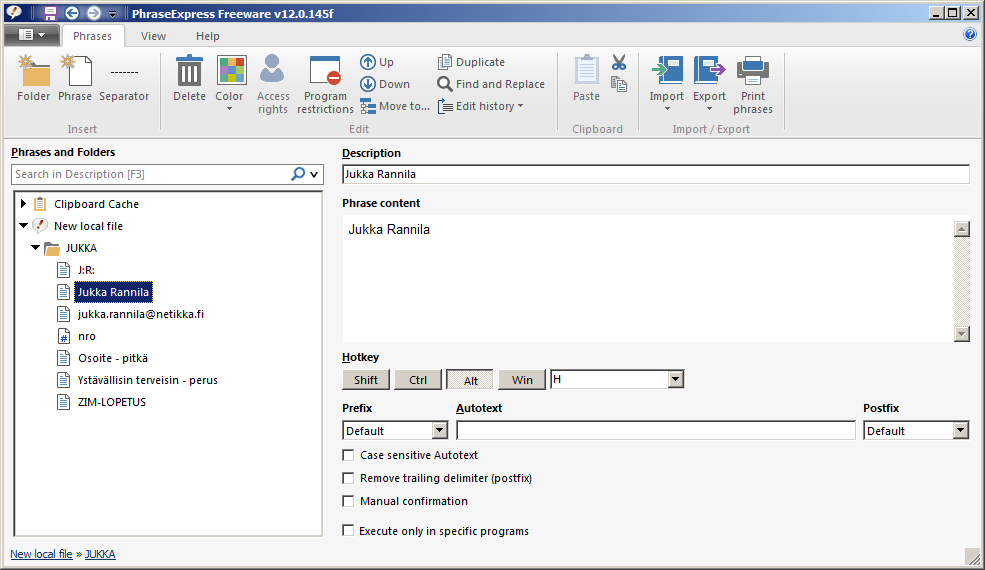Collapse the New local file node

point(23,226)
